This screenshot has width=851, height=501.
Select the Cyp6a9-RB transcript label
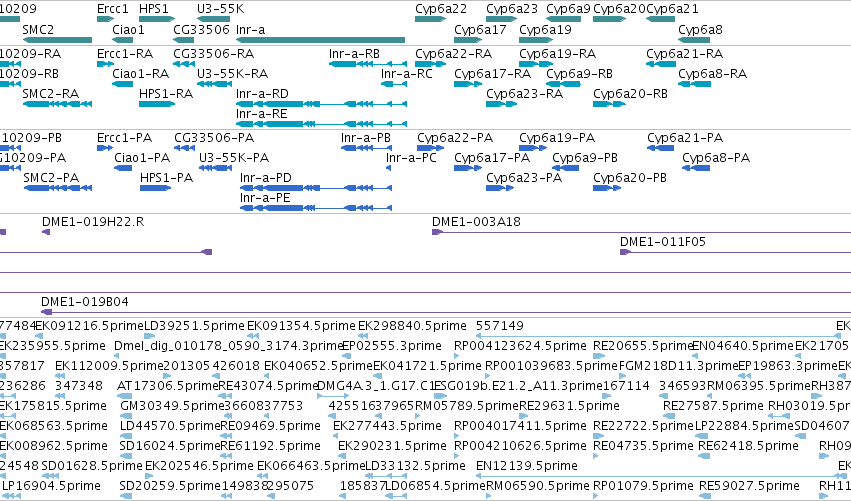[580, 74]
